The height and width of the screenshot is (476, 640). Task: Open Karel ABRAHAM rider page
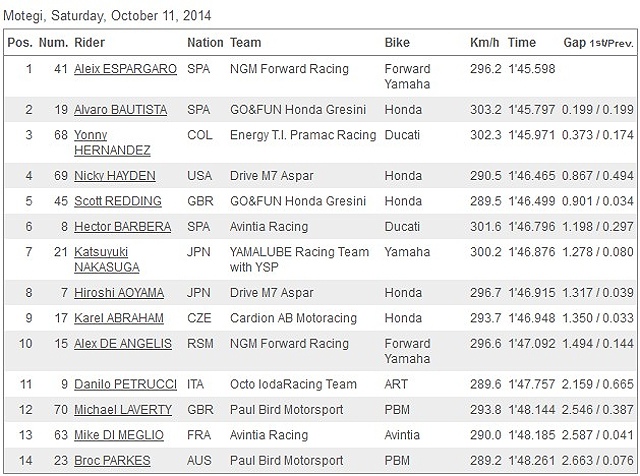[x=119, y=318]
